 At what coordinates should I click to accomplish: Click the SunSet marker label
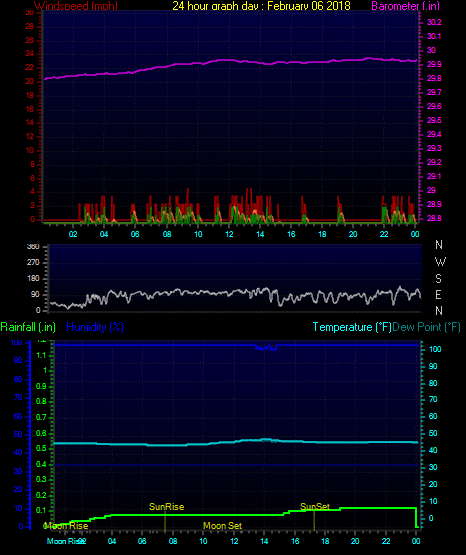pos(315,507)
